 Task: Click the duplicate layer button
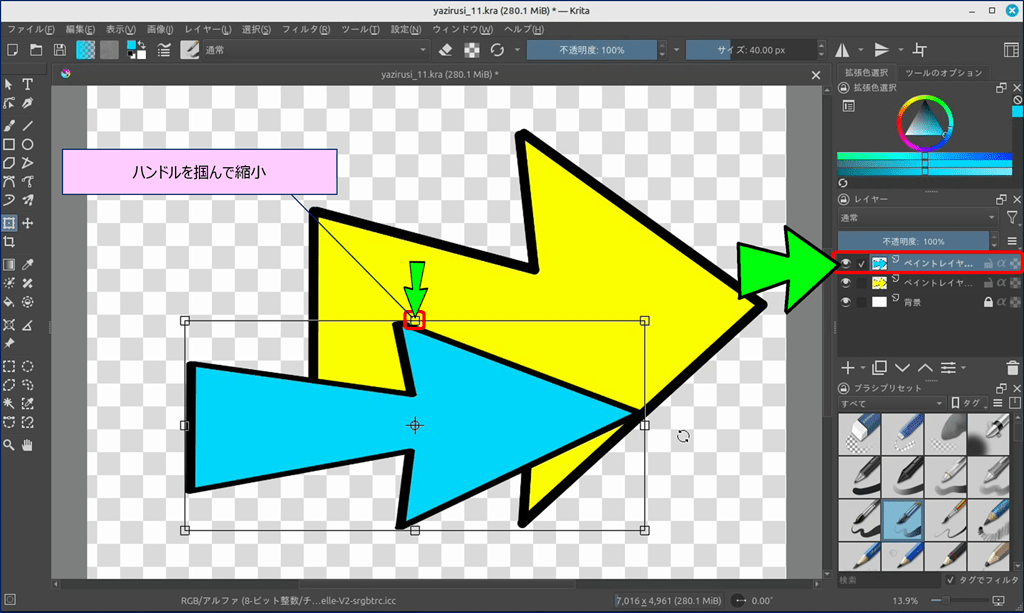[x=880, y=368]
